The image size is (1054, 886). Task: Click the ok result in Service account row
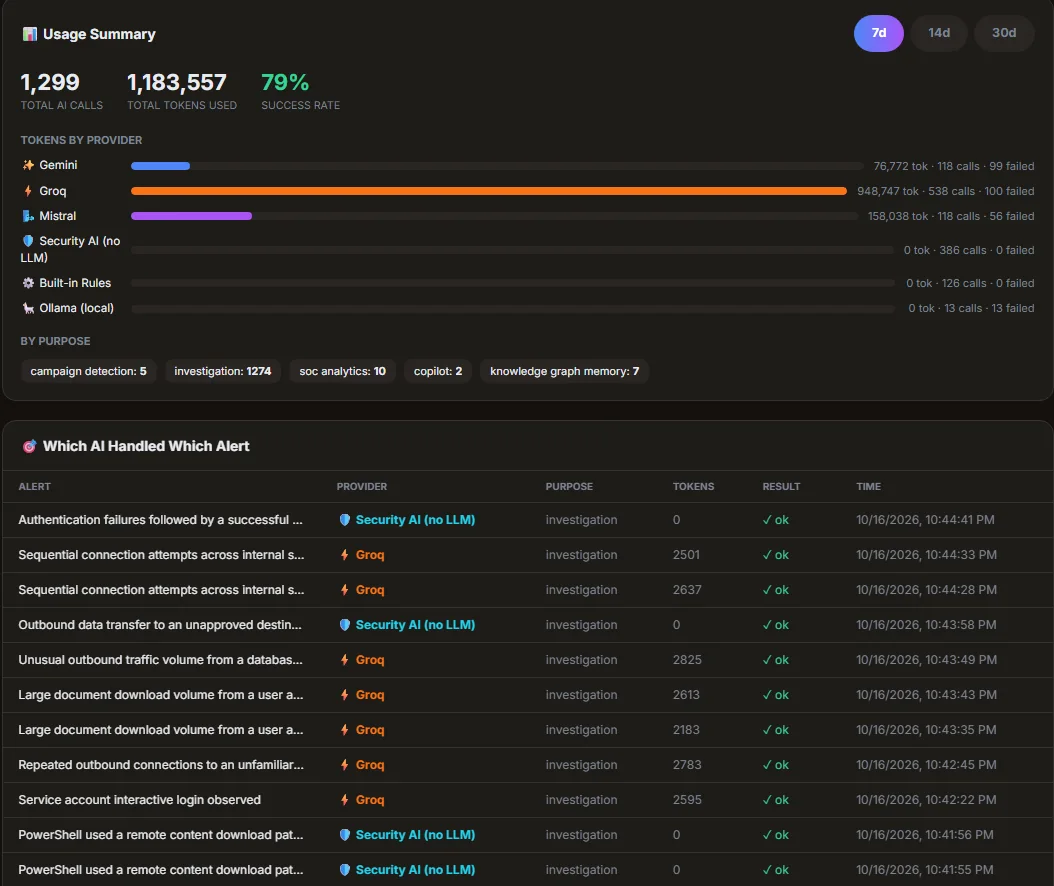tap(776, 799)
